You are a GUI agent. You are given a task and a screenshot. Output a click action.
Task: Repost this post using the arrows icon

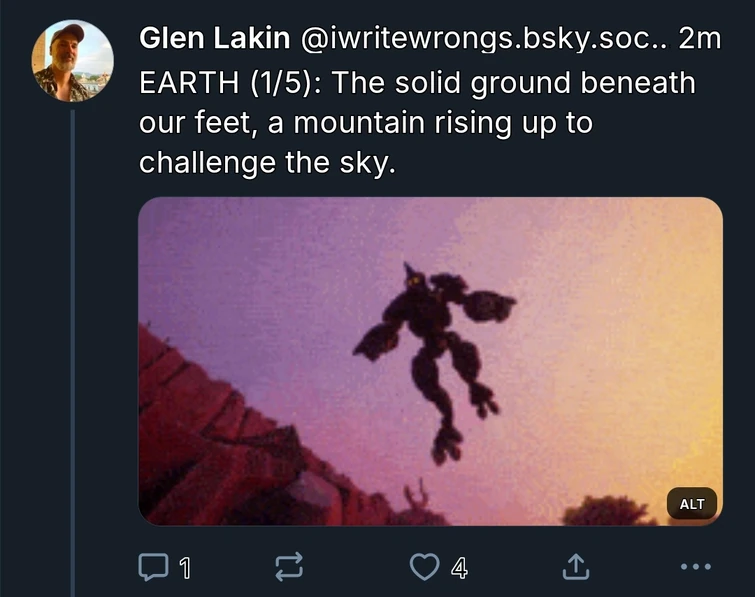pyautogui.click(x=289, y=568)
